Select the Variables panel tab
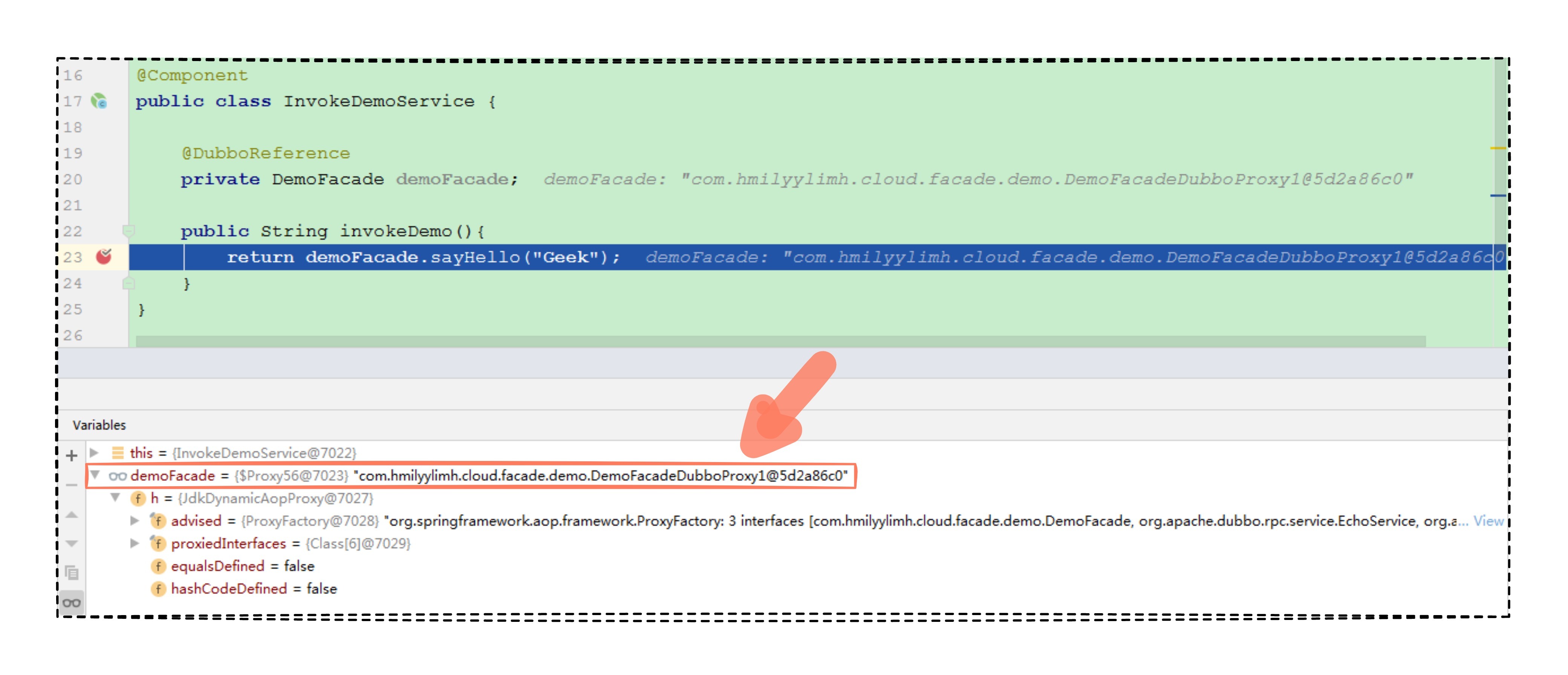This screenshot has width=1568, height=675. (99, 425)
